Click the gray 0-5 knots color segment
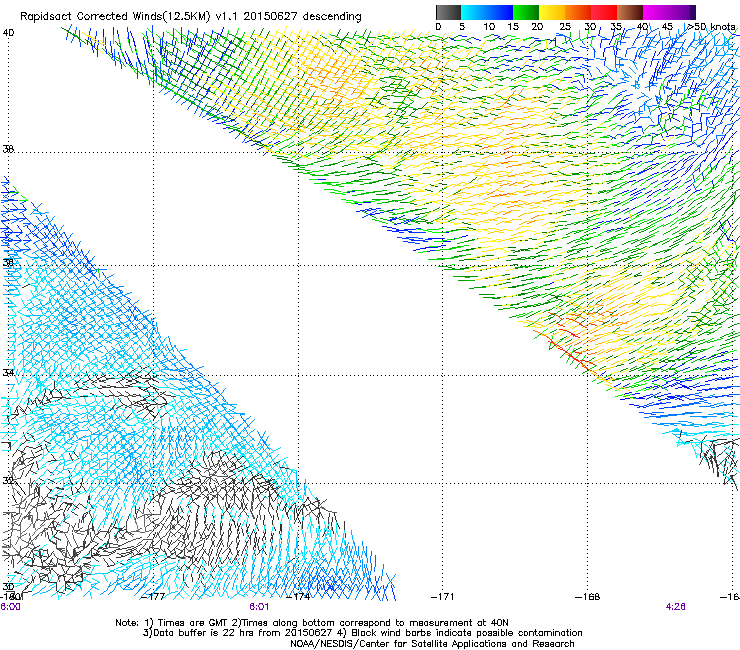The height and width of the screenshot is (650, 740). (x=448, y=12)
